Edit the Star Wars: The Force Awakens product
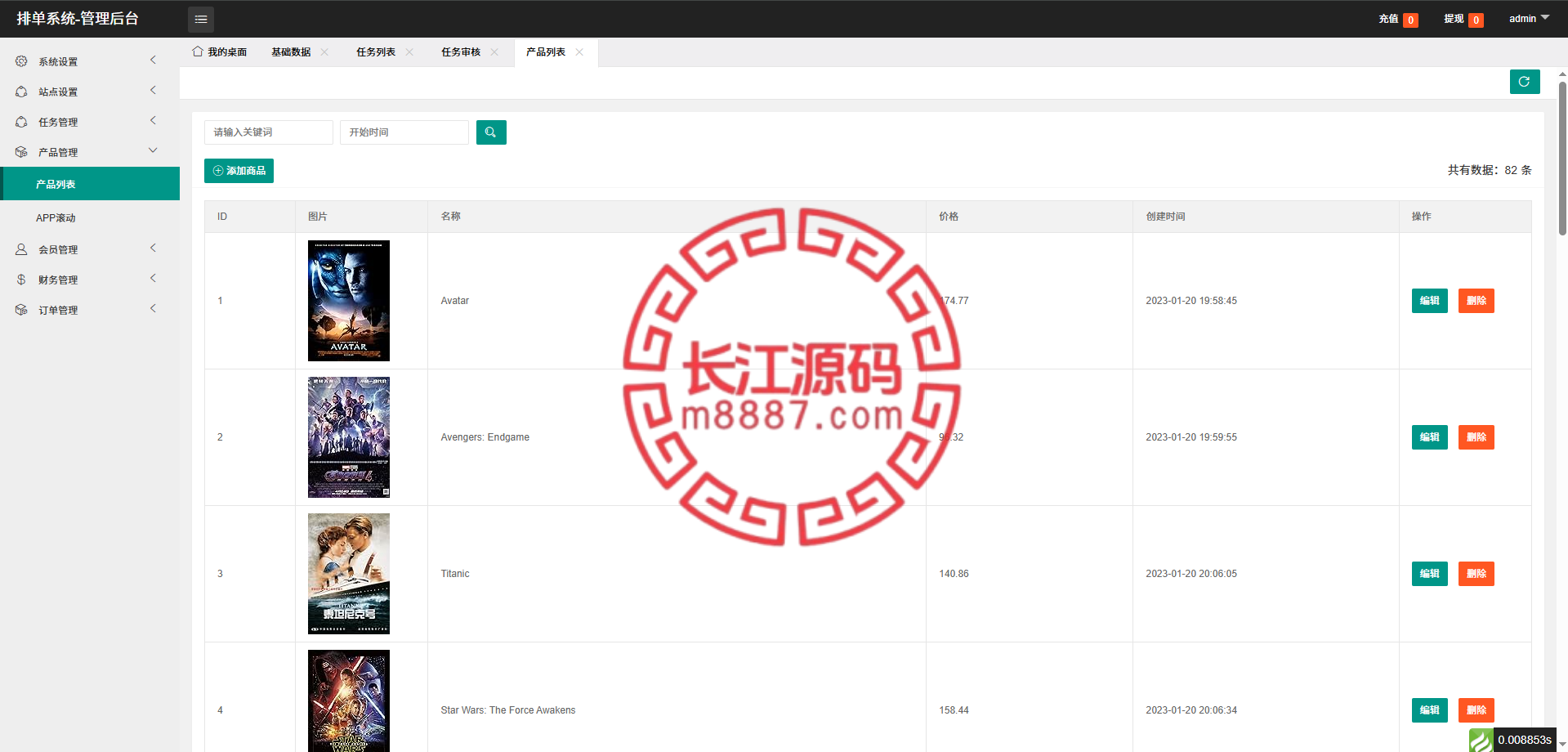The height and width of the screenshot is (752, 1568). pyautogui.click(x=1430, y=710)
